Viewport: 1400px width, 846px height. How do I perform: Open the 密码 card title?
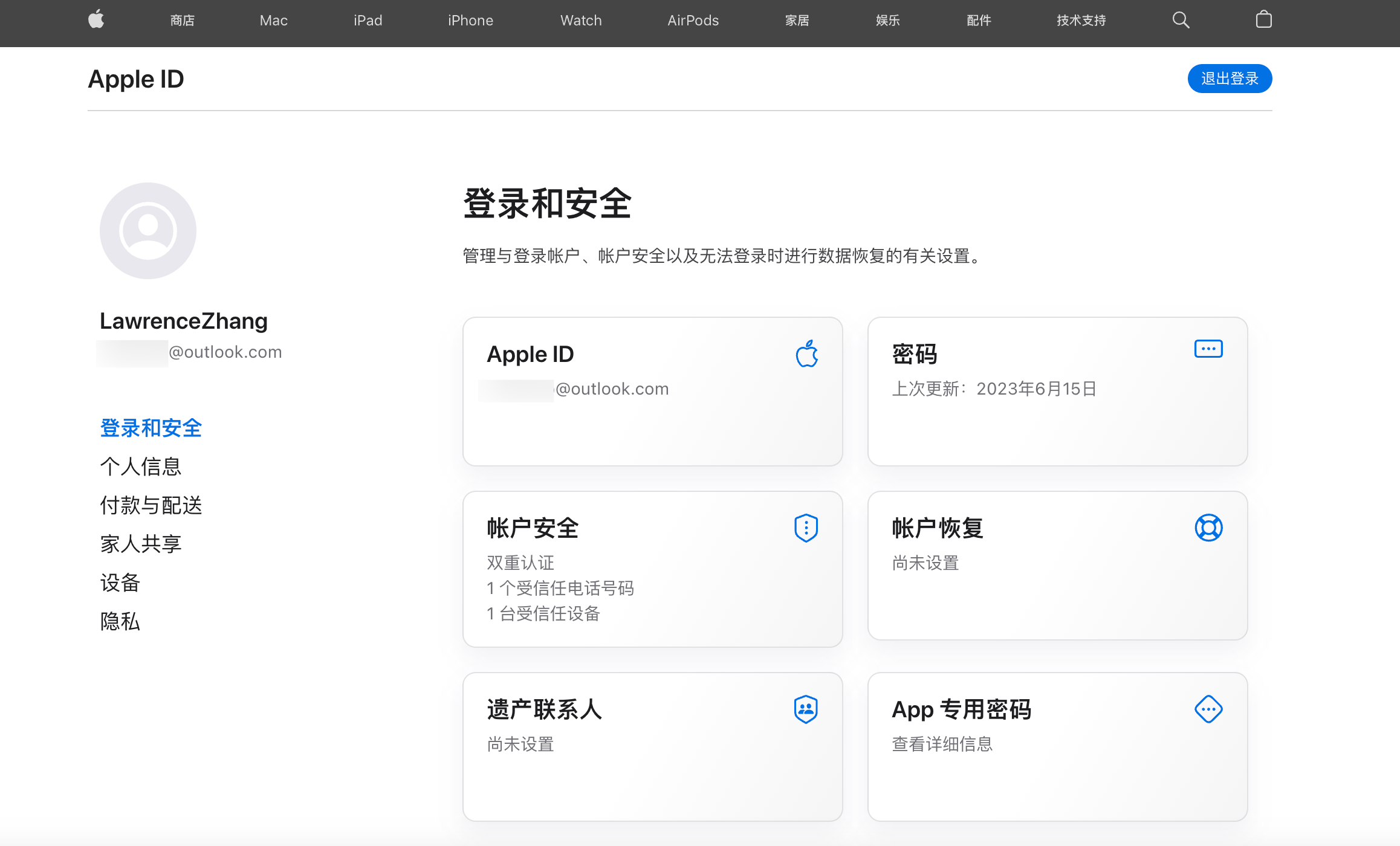click(x=915, y=354)
